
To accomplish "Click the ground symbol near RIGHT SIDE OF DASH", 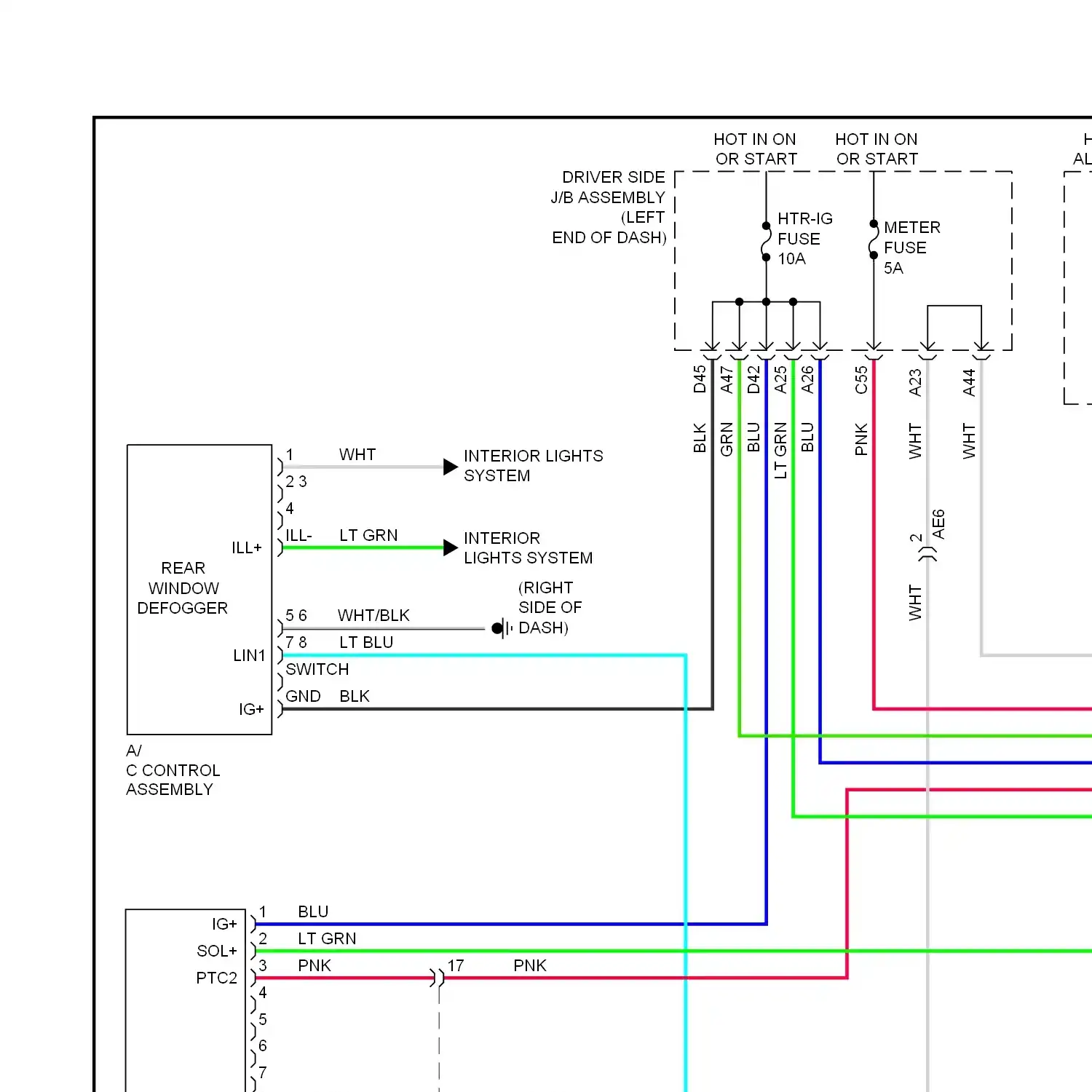I will 502,628.
